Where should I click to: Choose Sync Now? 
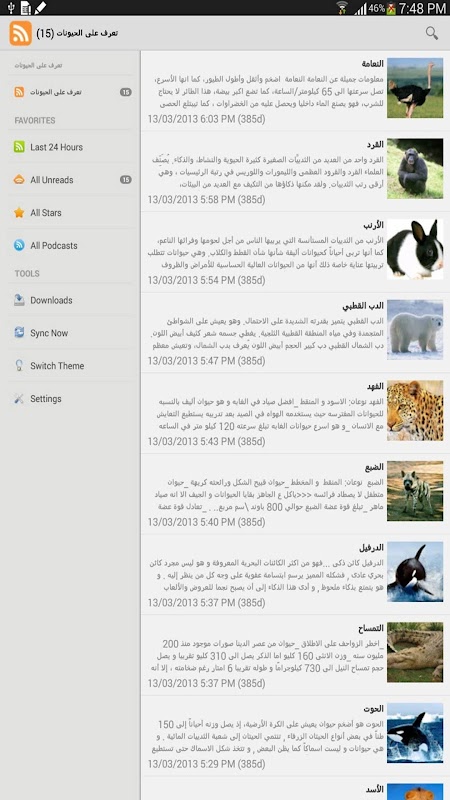(x=49, y=333)
